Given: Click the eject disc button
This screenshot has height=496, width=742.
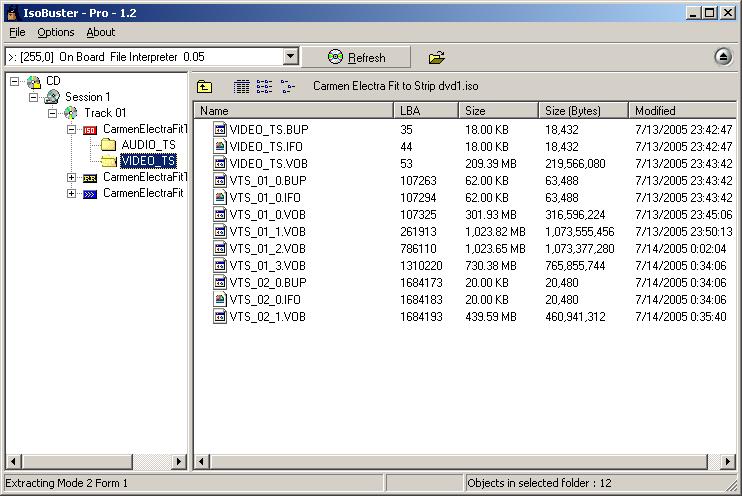Looking at the screenshot, I should click(723, 57).
